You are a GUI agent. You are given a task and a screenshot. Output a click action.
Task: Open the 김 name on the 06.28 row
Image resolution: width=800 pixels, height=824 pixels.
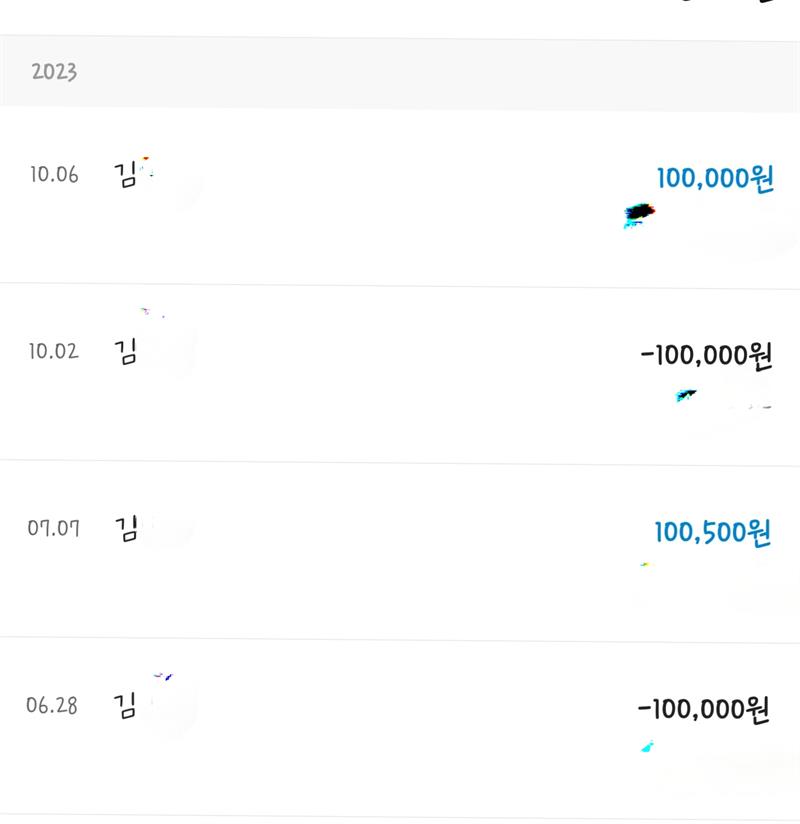coord(126,705)
